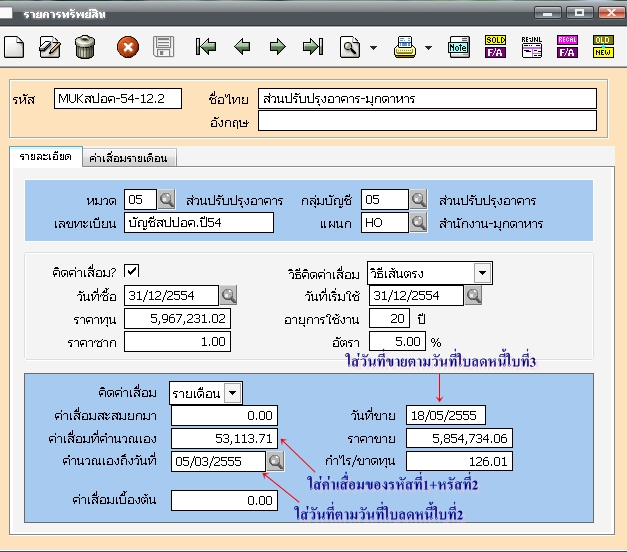Click the อังกฤษ name input field

(427, 121)
